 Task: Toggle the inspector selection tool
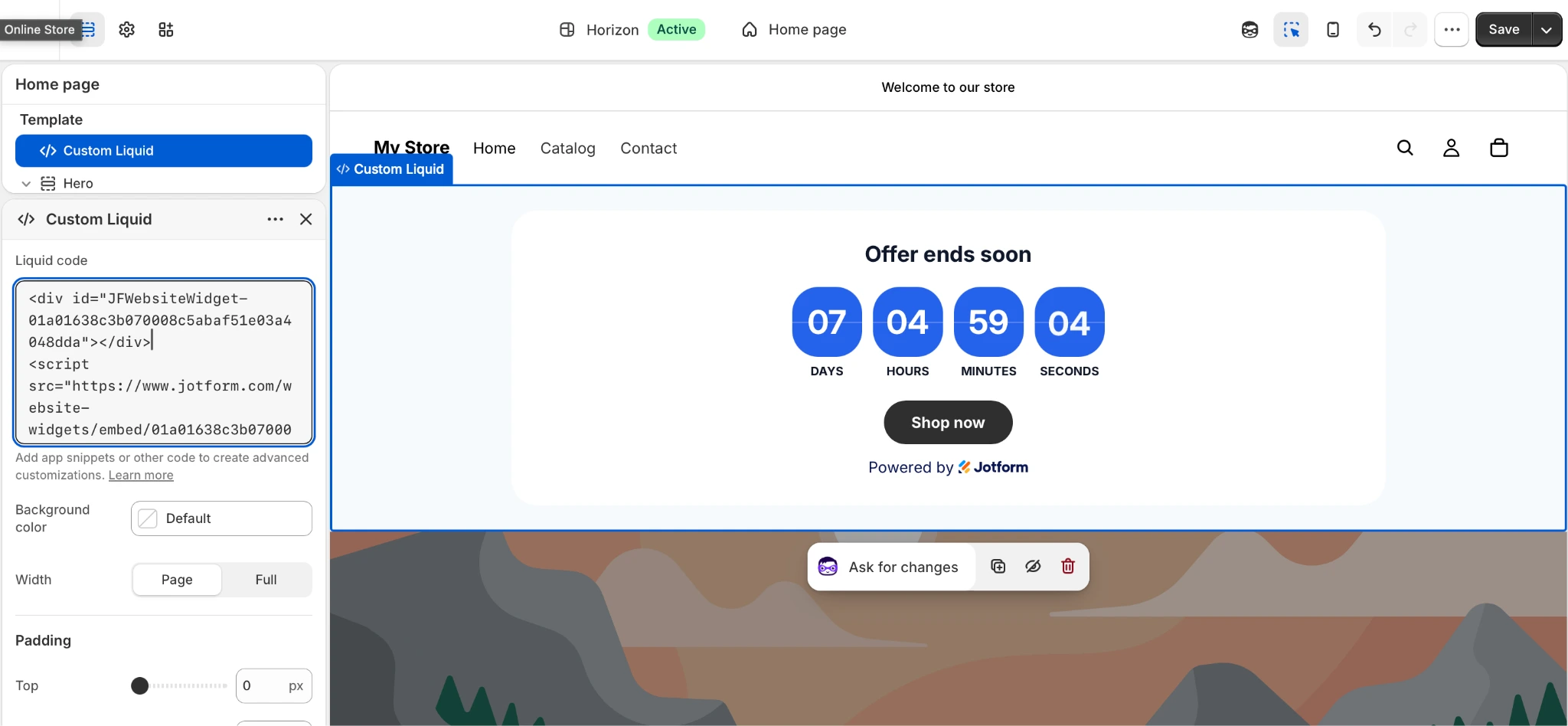pos(1291,30)
